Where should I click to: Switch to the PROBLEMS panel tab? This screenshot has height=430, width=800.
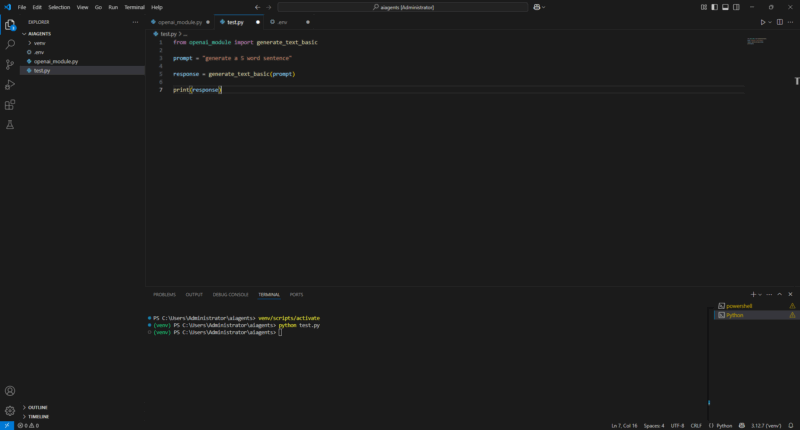click(164, 294)
